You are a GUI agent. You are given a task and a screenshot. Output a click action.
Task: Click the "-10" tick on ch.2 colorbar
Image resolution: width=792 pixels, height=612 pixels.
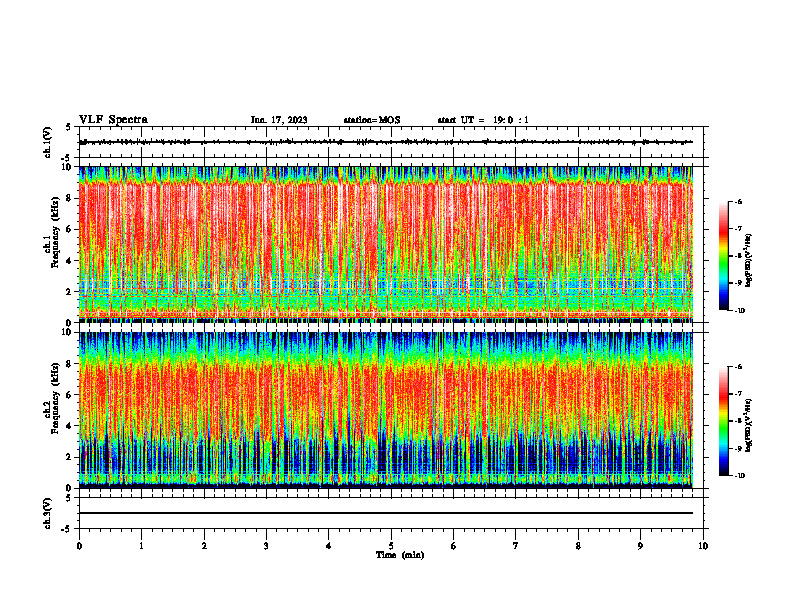tap(739, 475)
